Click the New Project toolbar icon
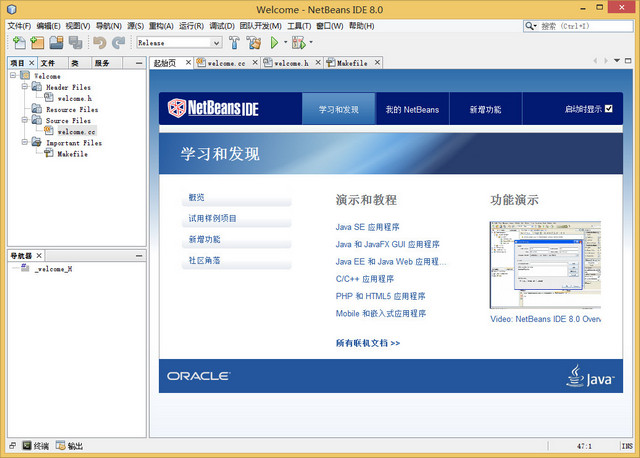 tap(37, 42)
